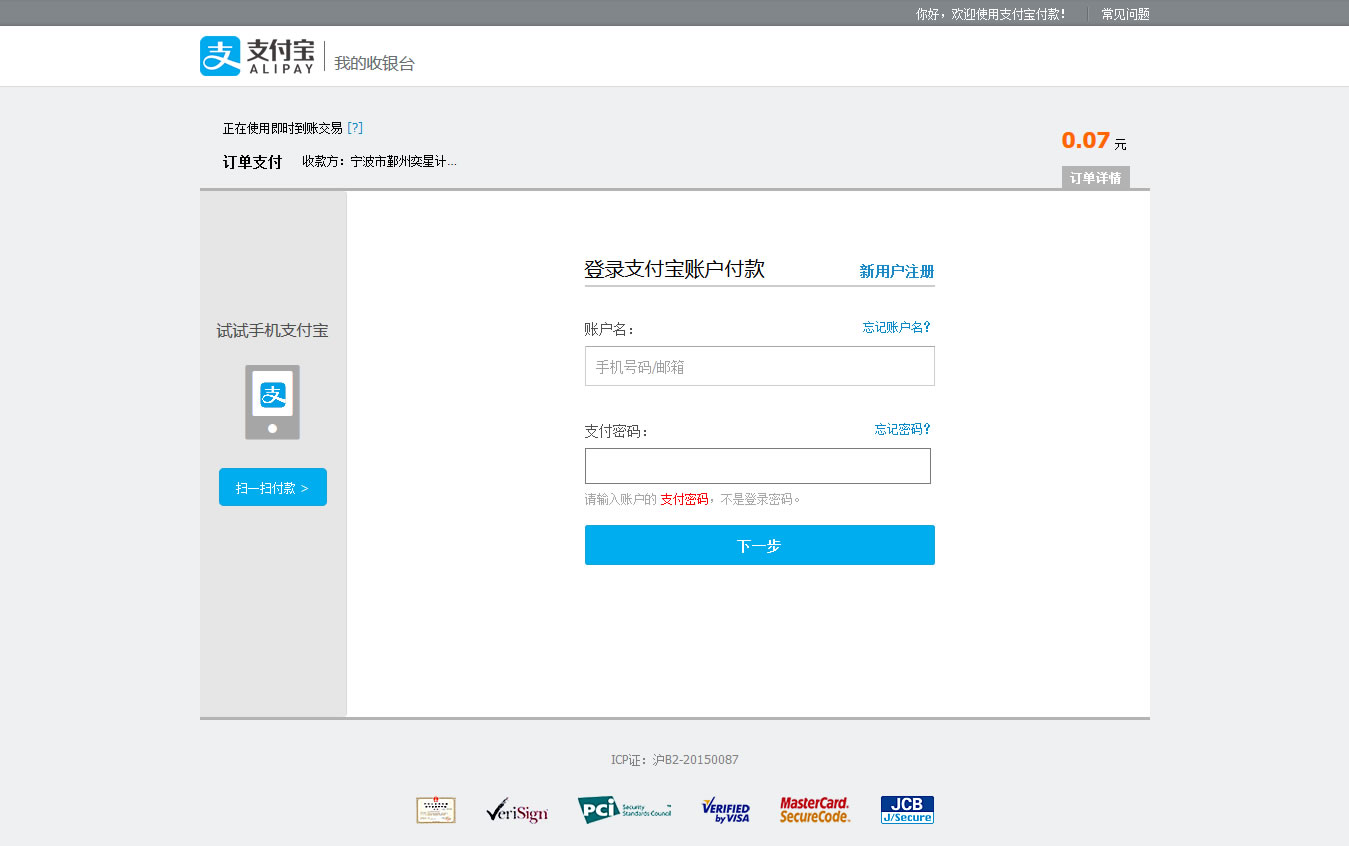Click the 0.07 元 amount text
The height and width of the screenshot is (846, 1349).
(x=1094, y=141)
